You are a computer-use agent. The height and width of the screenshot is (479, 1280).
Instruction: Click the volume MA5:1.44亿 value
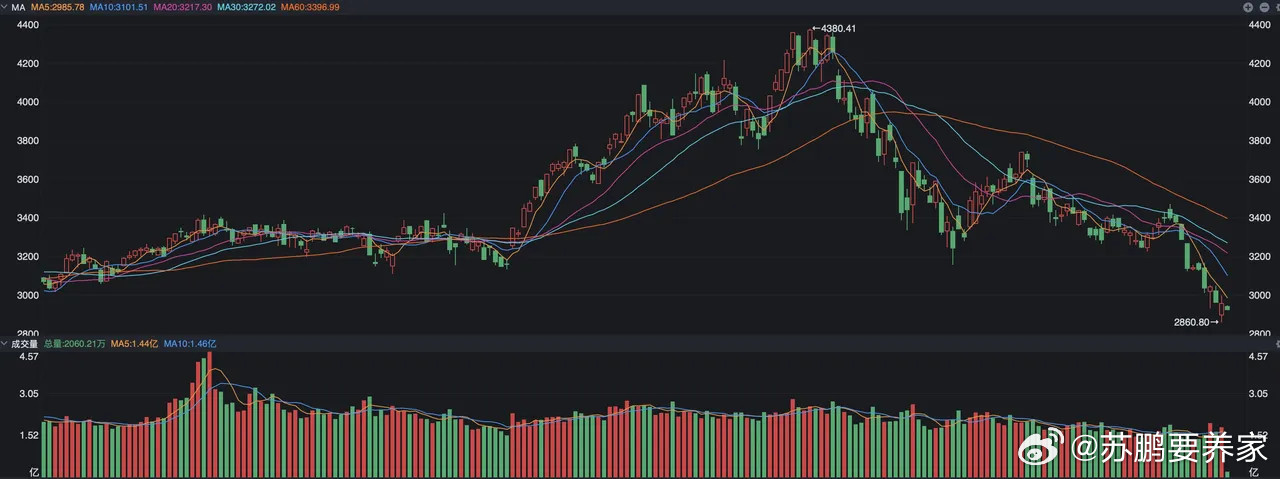pyautogui.click(x=135, y=343)
